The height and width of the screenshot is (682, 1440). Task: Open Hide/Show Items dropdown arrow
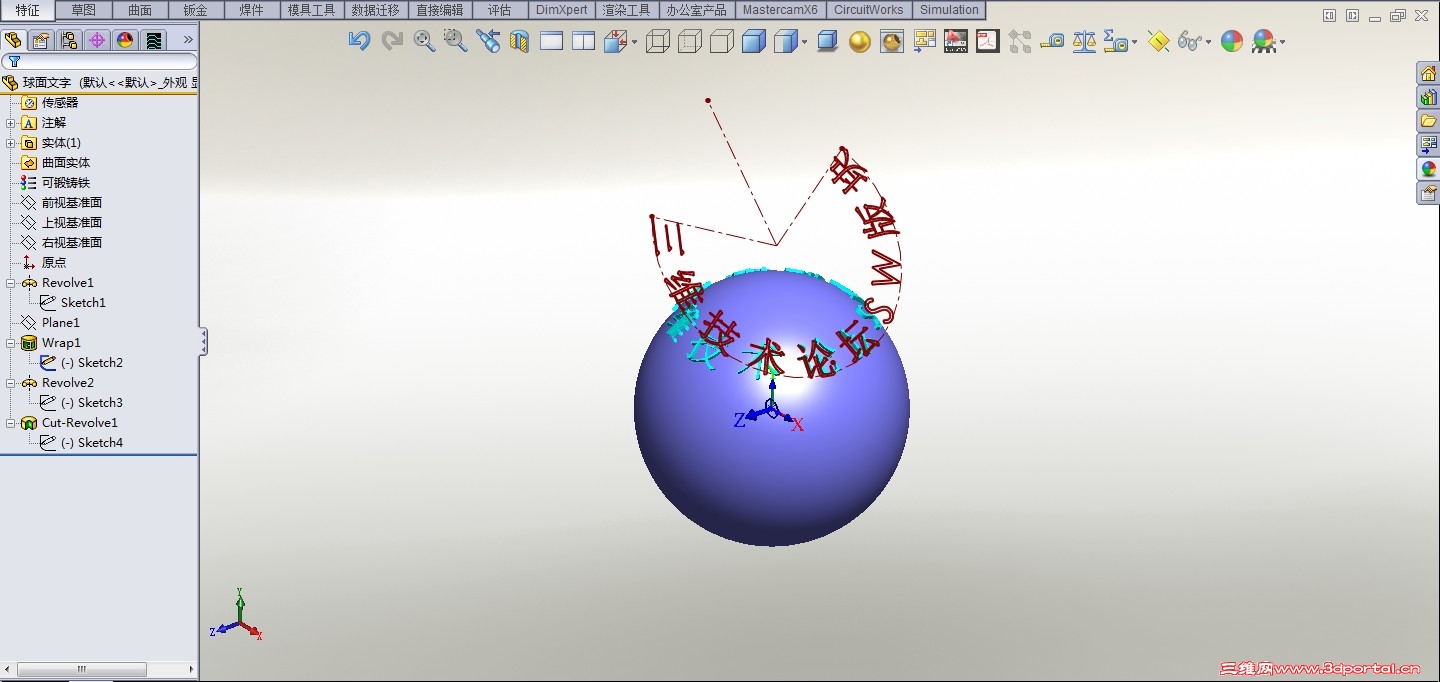(x=1209, y=42)
